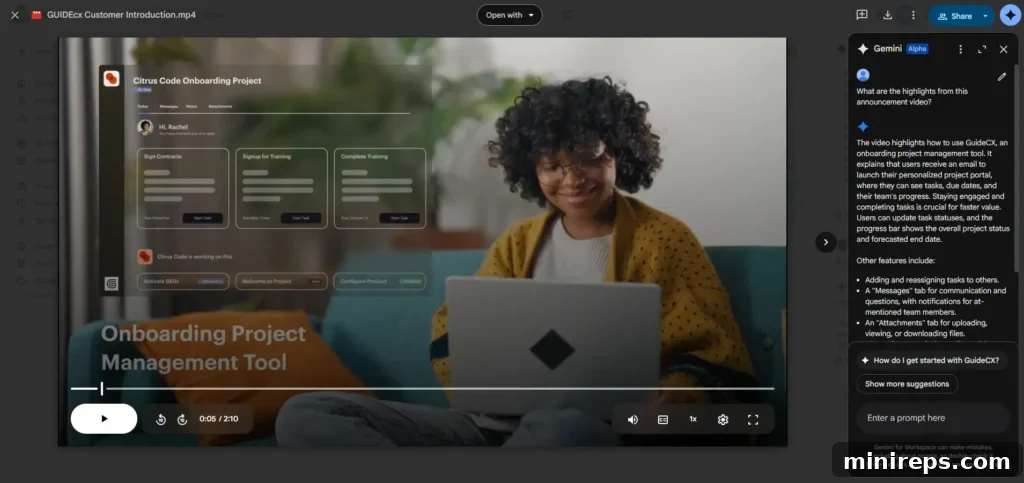Mute the video volume
The height and width of the screenshot is (483, 1024).
[632, 420]
